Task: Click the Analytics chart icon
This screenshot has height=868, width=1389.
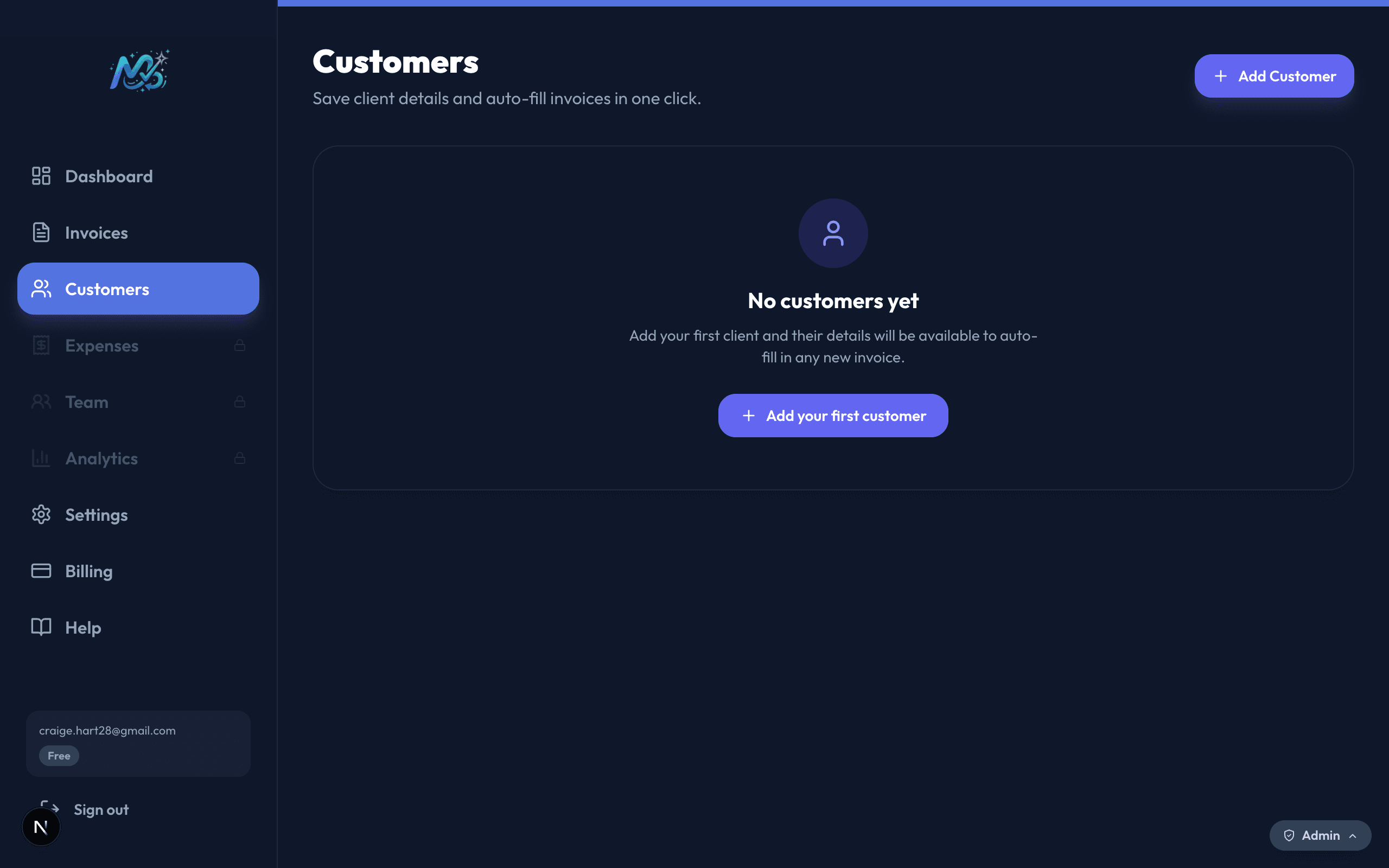Action: [x=41, y=458]
